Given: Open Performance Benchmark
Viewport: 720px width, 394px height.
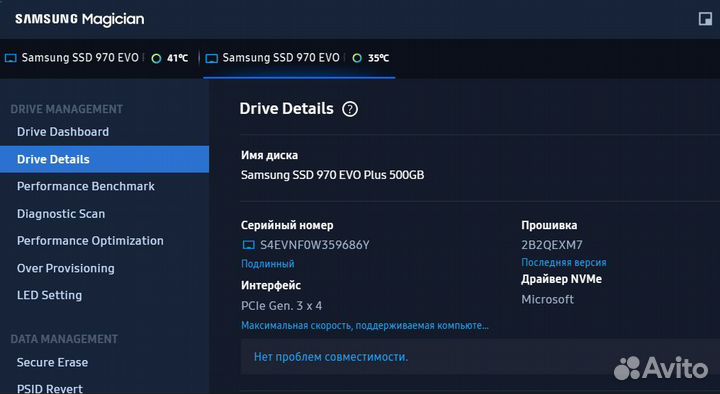Looking at the screenshot, I should (x=86, y=186).
